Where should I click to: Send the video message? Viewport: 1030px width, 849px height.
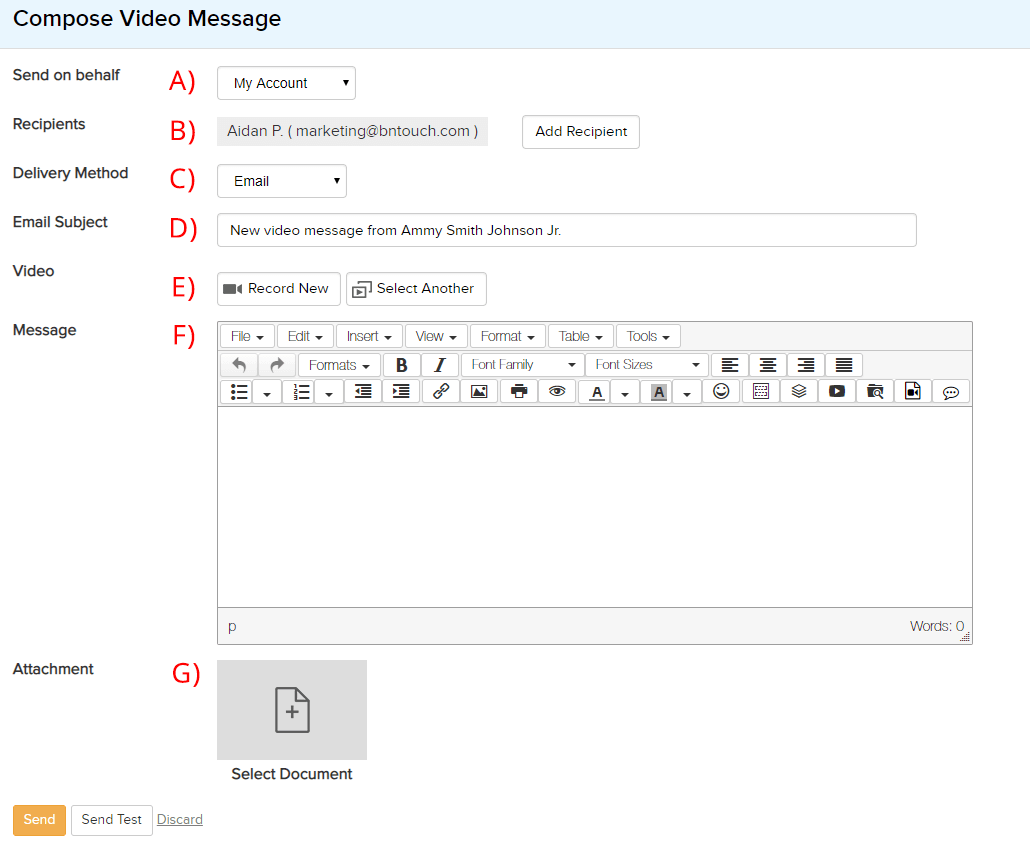click(39, 820)
